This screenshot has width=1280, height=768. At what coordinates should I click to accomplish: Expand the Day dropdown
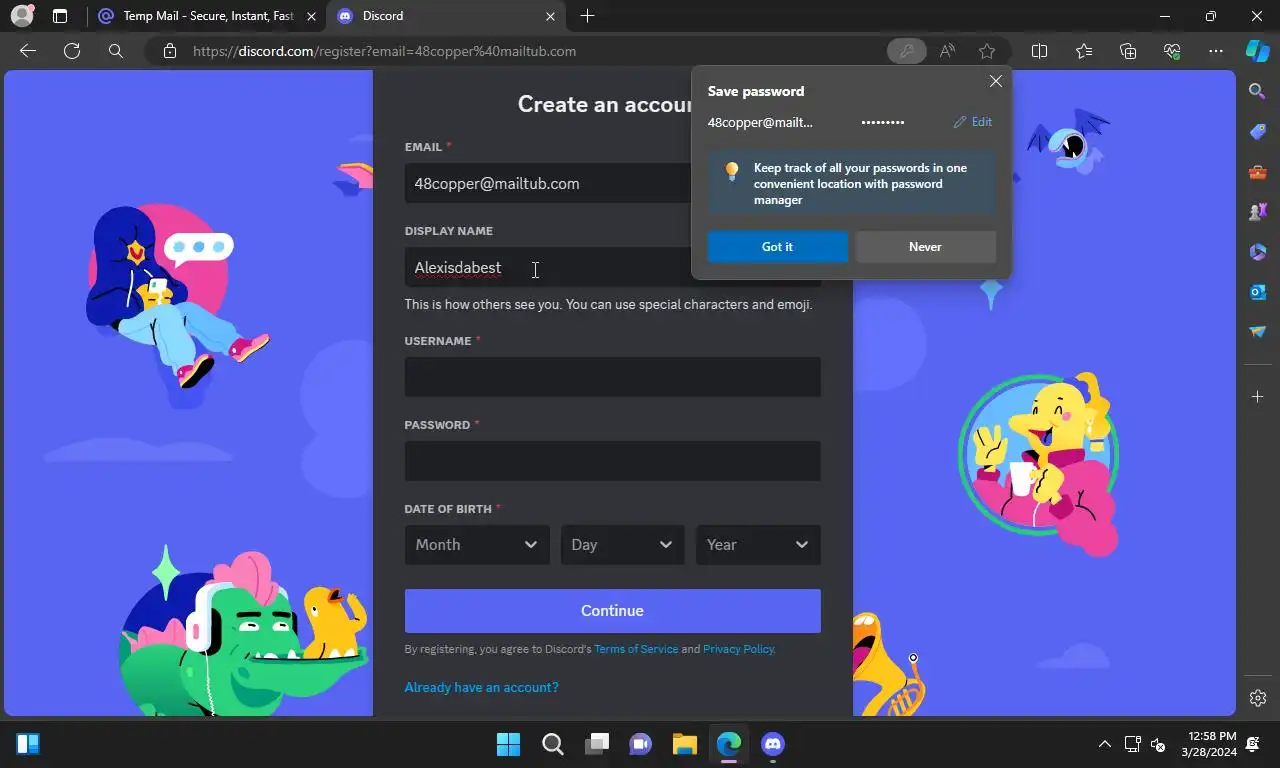(x=622, y=545)
